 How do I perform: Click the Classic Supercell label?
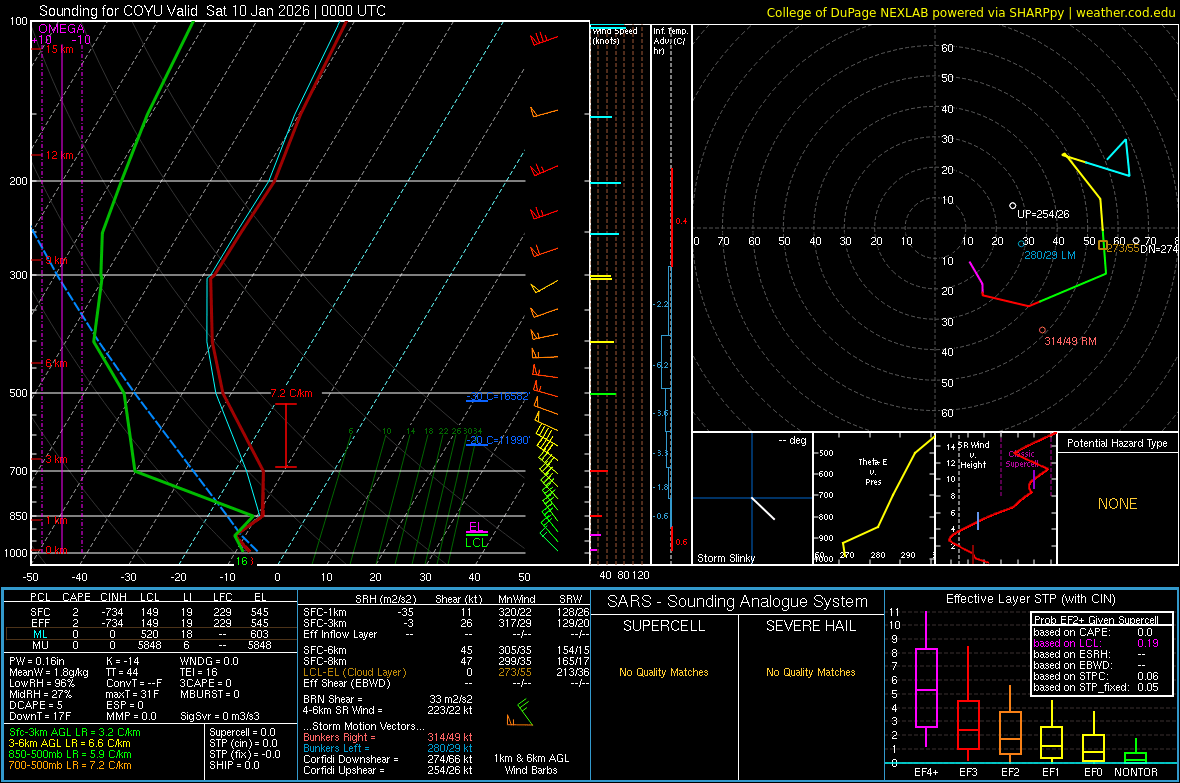coord(1022,459)
